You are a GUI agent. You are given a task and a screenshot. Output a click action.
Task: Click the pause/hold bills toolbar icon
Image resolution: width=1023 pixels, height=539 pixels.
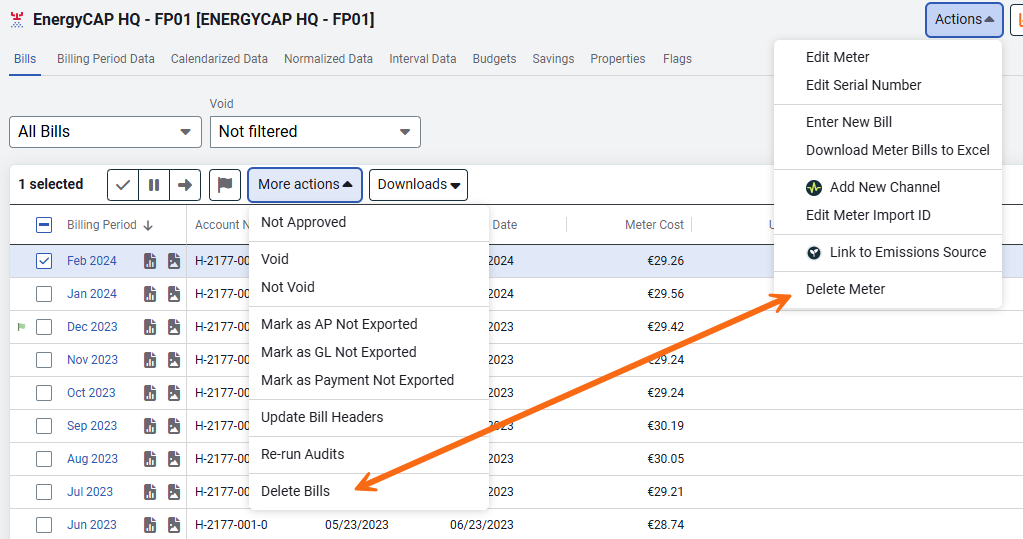click(x=154, y=184)
